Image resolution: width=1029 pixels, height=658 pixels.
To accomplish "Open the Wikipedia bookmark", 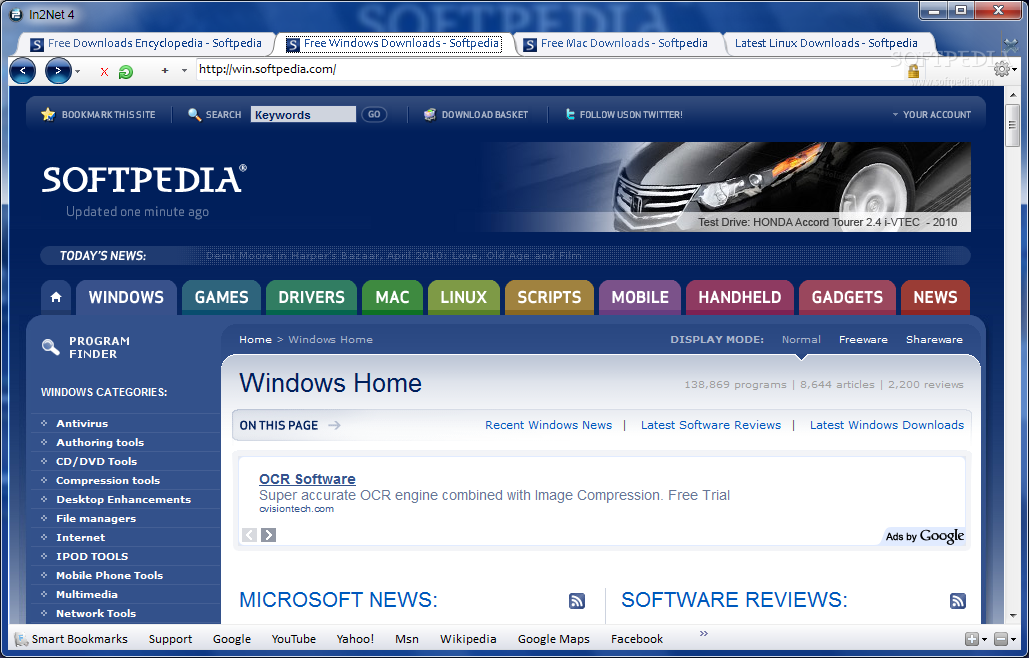I will click(468, 639).
